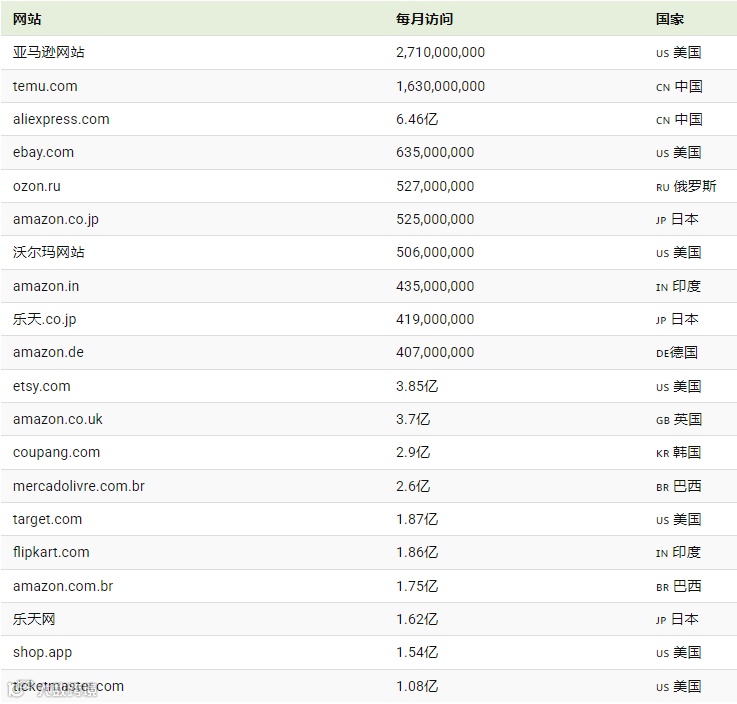Click the 3.85亿 visits value
Image resolution: width=737 pixels, height=704 pixels.
417,386
